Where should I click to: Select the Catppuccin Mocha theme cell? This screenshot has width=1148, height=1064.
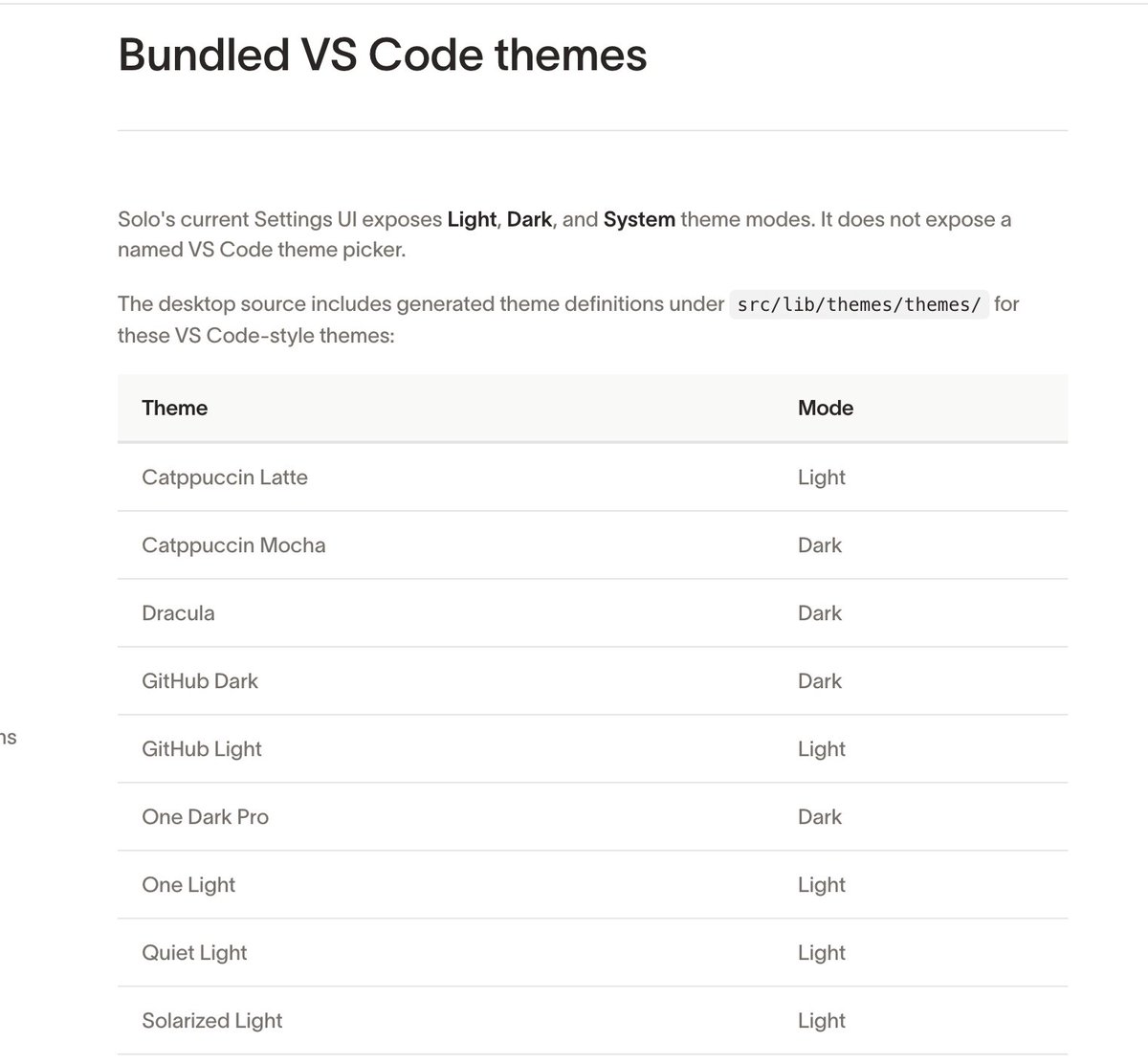pos(233,544)
